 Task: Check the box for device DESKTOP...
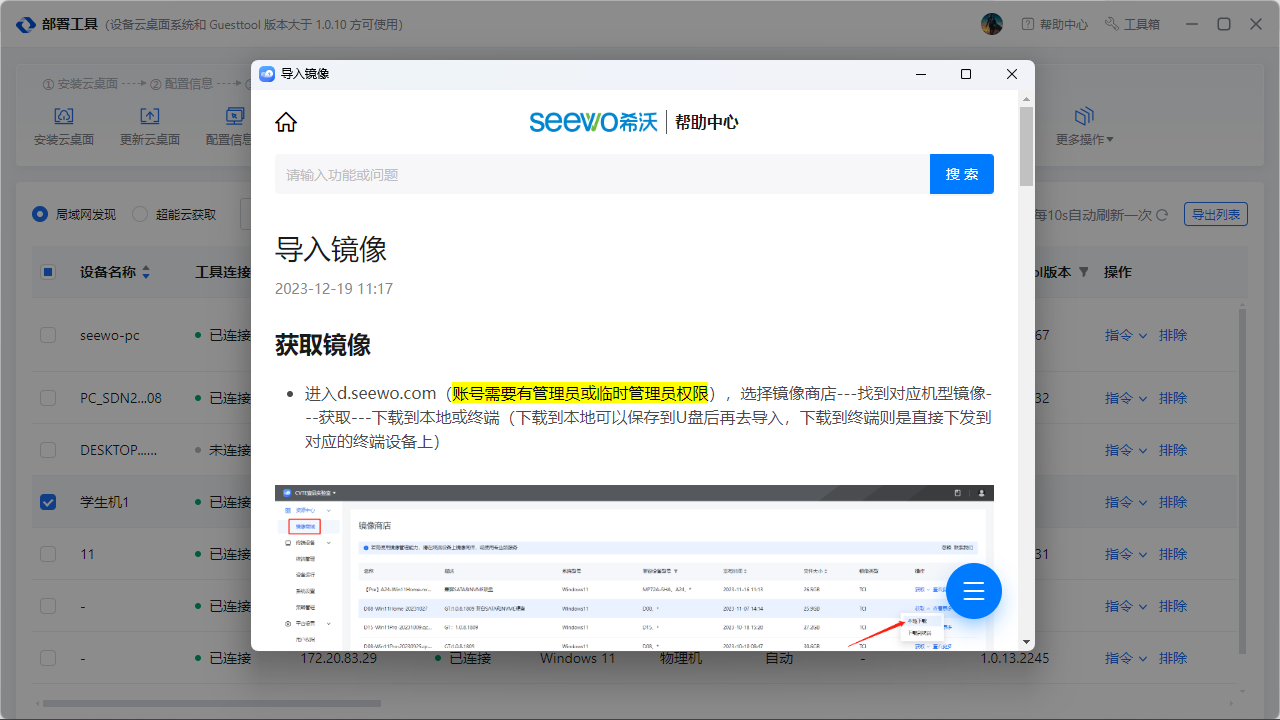click(48, 450)
